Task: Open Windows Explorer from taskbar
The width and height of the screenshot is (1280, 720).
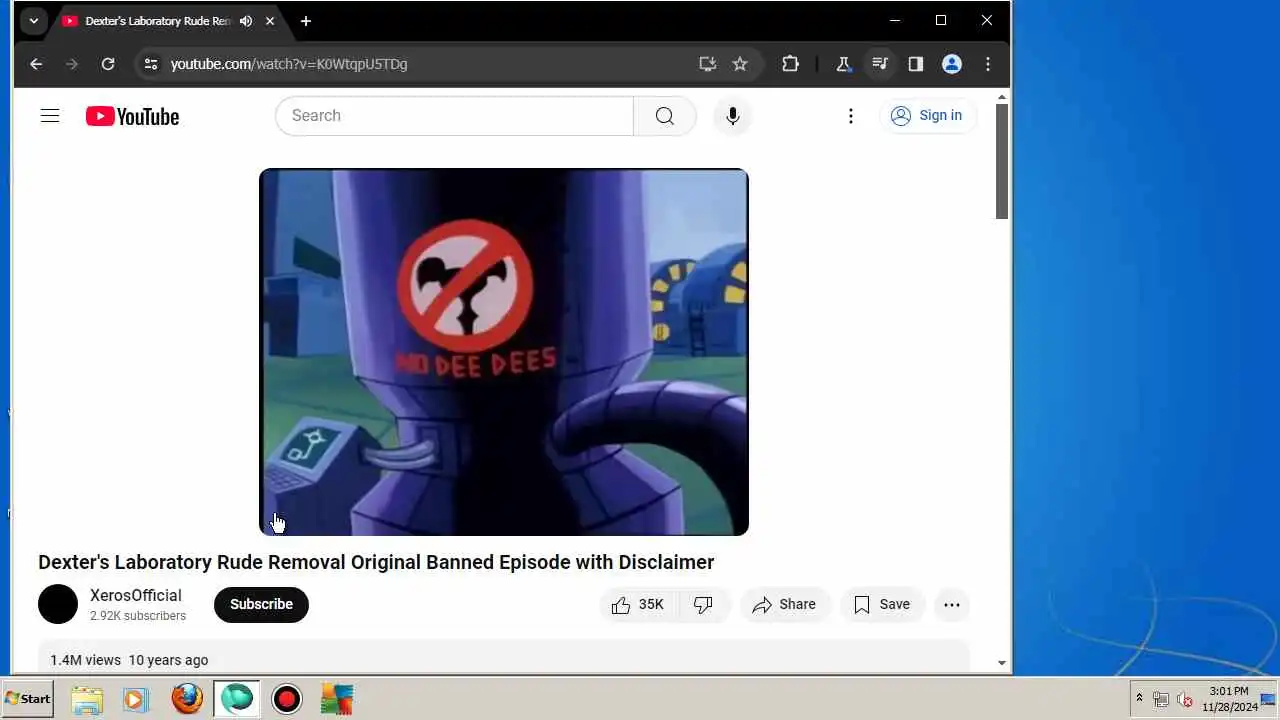Action: pos(87,699)
